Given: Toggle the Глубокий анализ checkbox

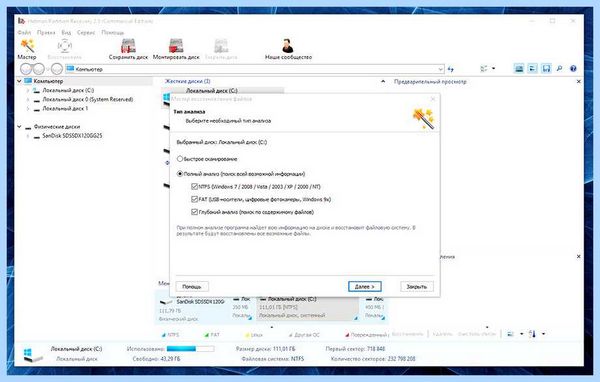Looking at the screenshot, I should coord(194,212).
